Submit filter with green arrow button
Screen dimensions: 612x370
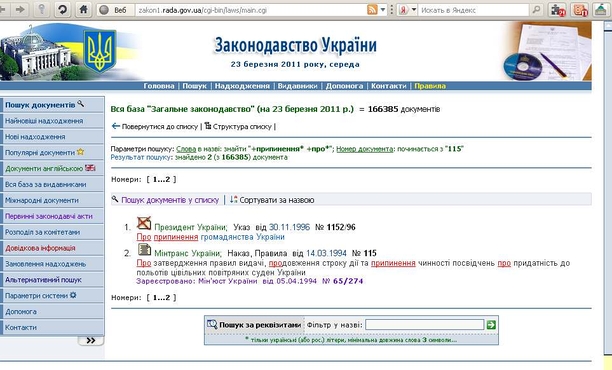click(491, 325)
